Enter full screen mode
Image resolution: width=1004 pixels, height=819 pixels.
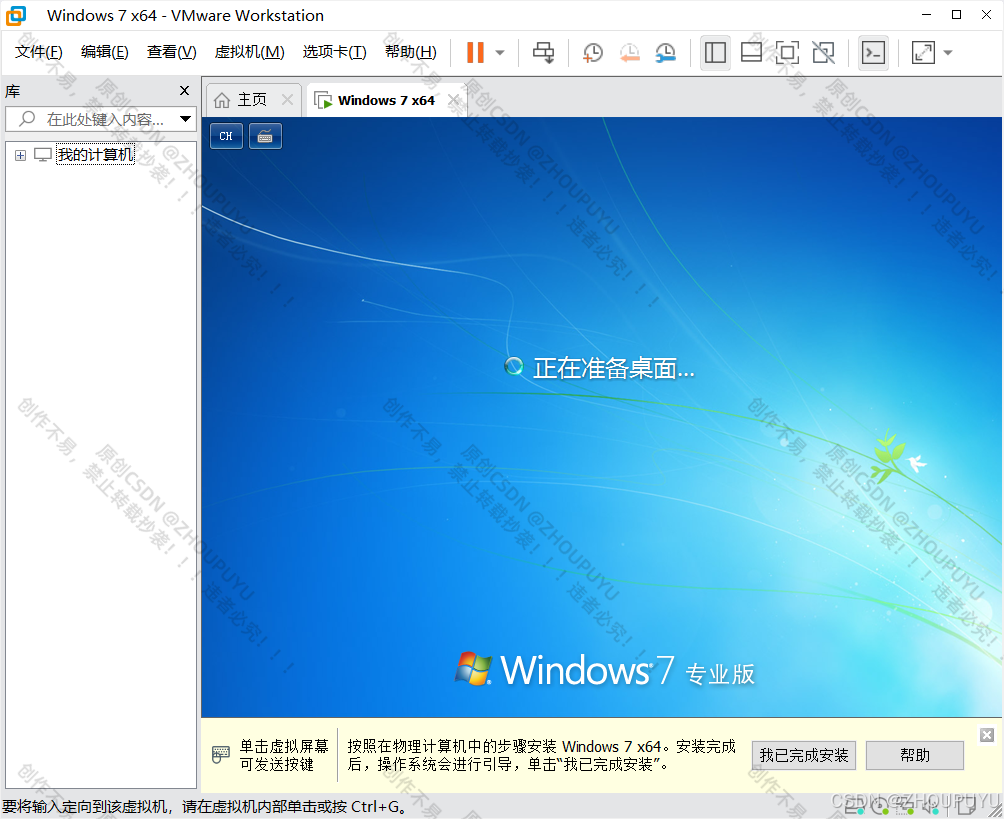[x=787, y=53]
